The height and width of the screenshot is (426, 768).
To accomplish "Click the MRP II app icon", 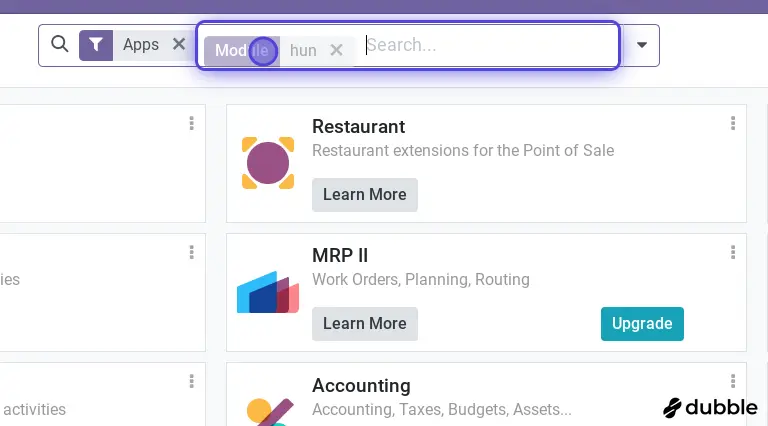I will pyautogui.click(x=268, y=292).
